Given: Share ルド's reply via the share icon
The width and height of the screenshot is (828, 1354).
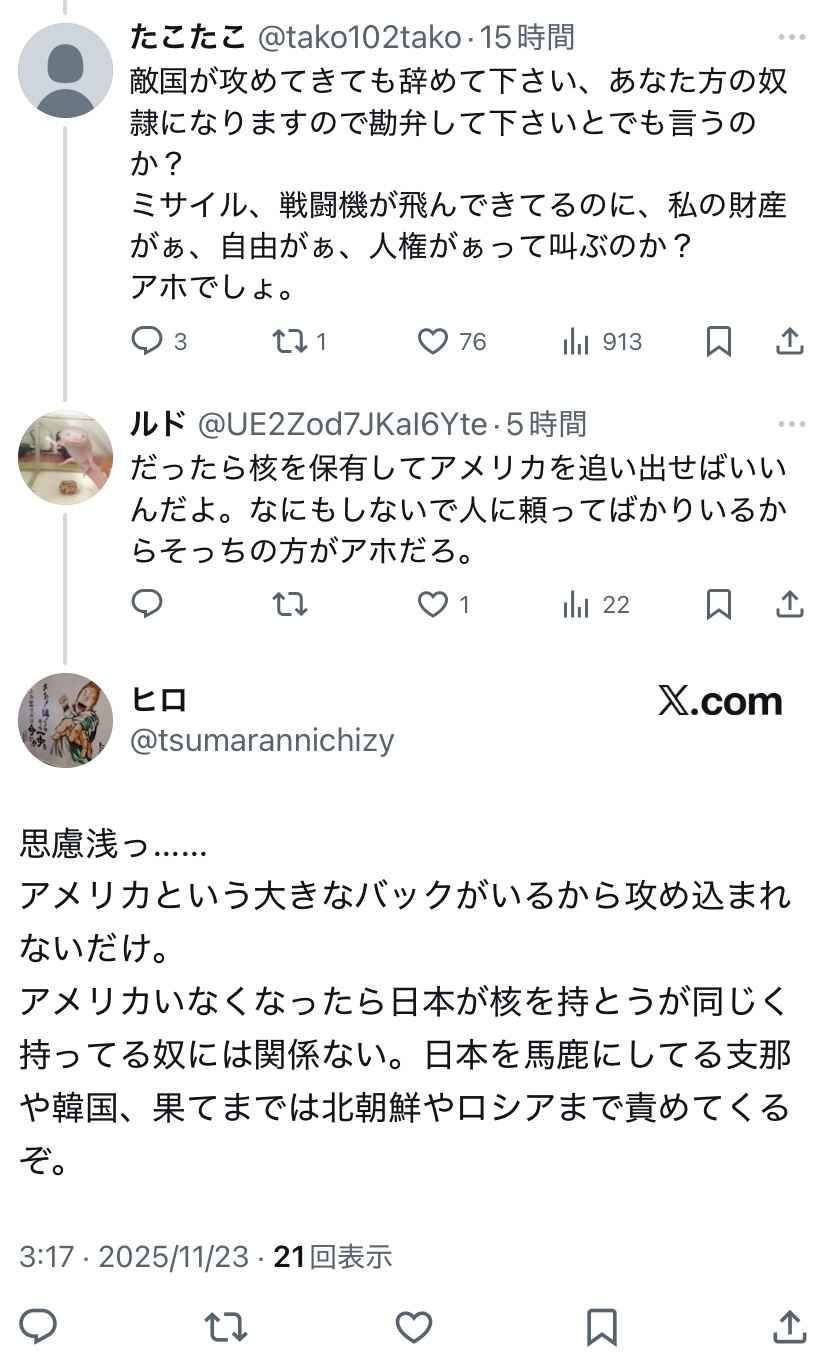Looking at the screenshot, I should point(788,604).
